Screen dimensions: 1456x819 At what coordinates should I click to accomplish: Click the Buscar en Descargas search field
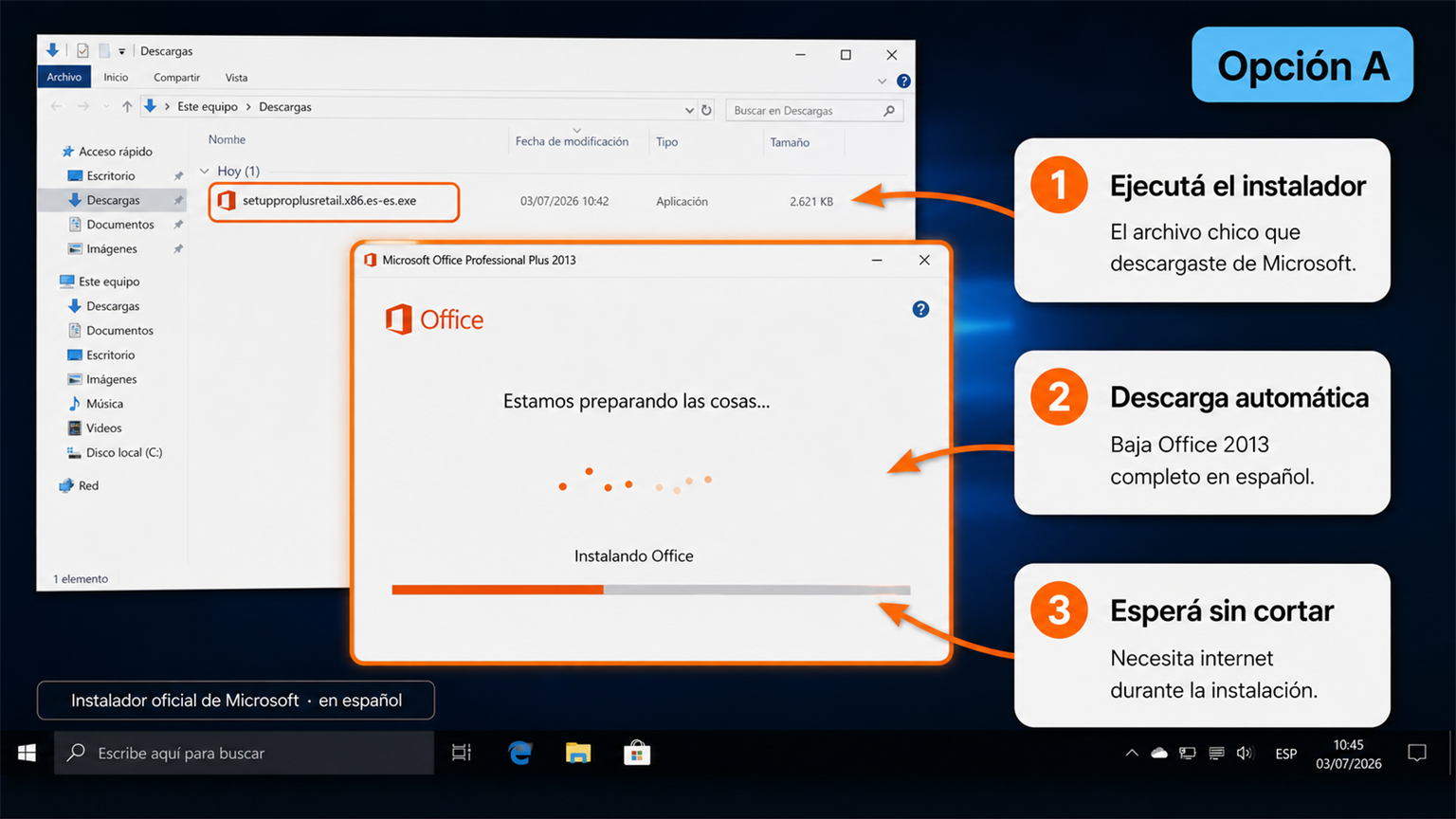(x=813, y=111)
